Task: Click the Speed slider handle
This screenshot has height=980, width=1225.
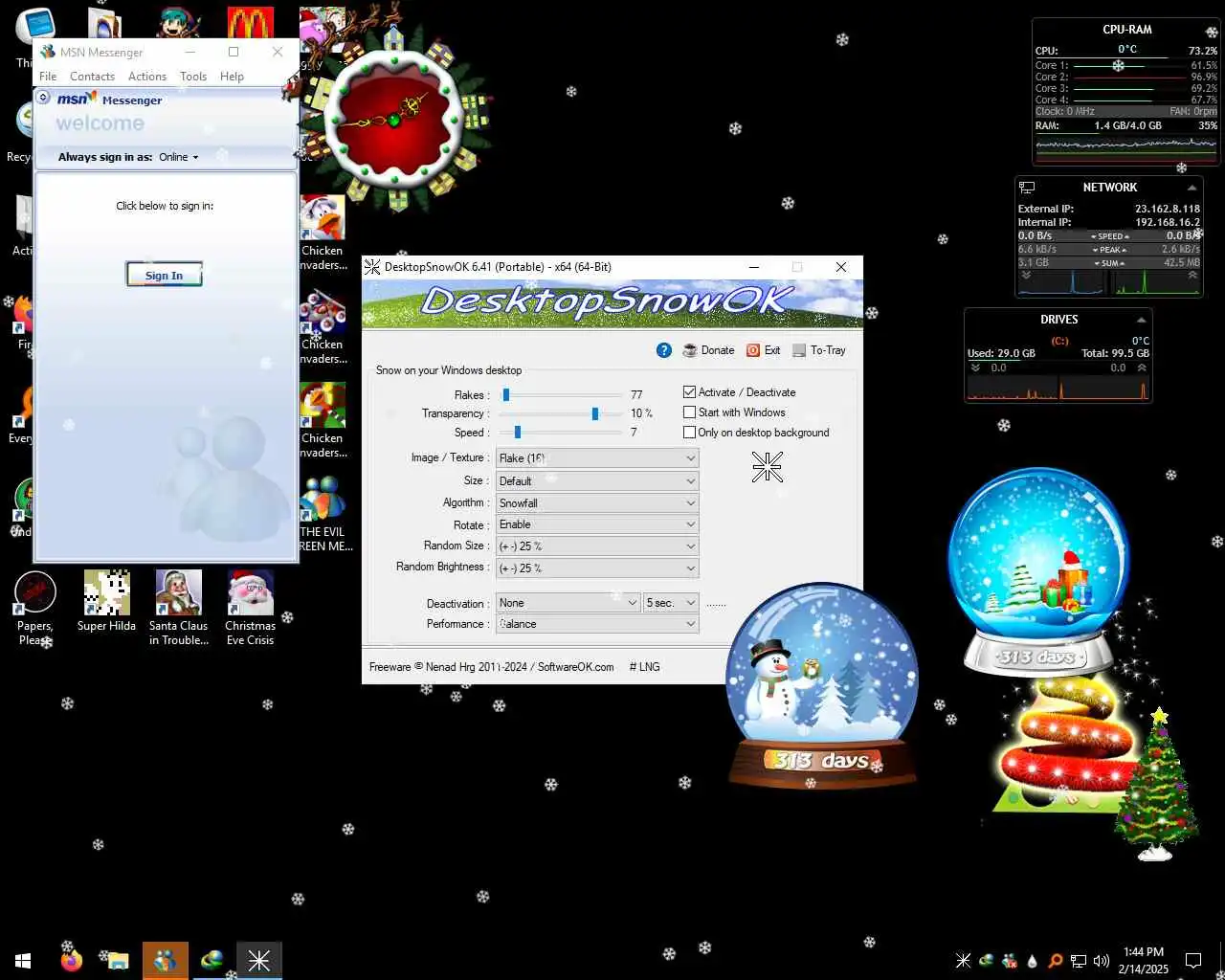Action: click(518, 433)
